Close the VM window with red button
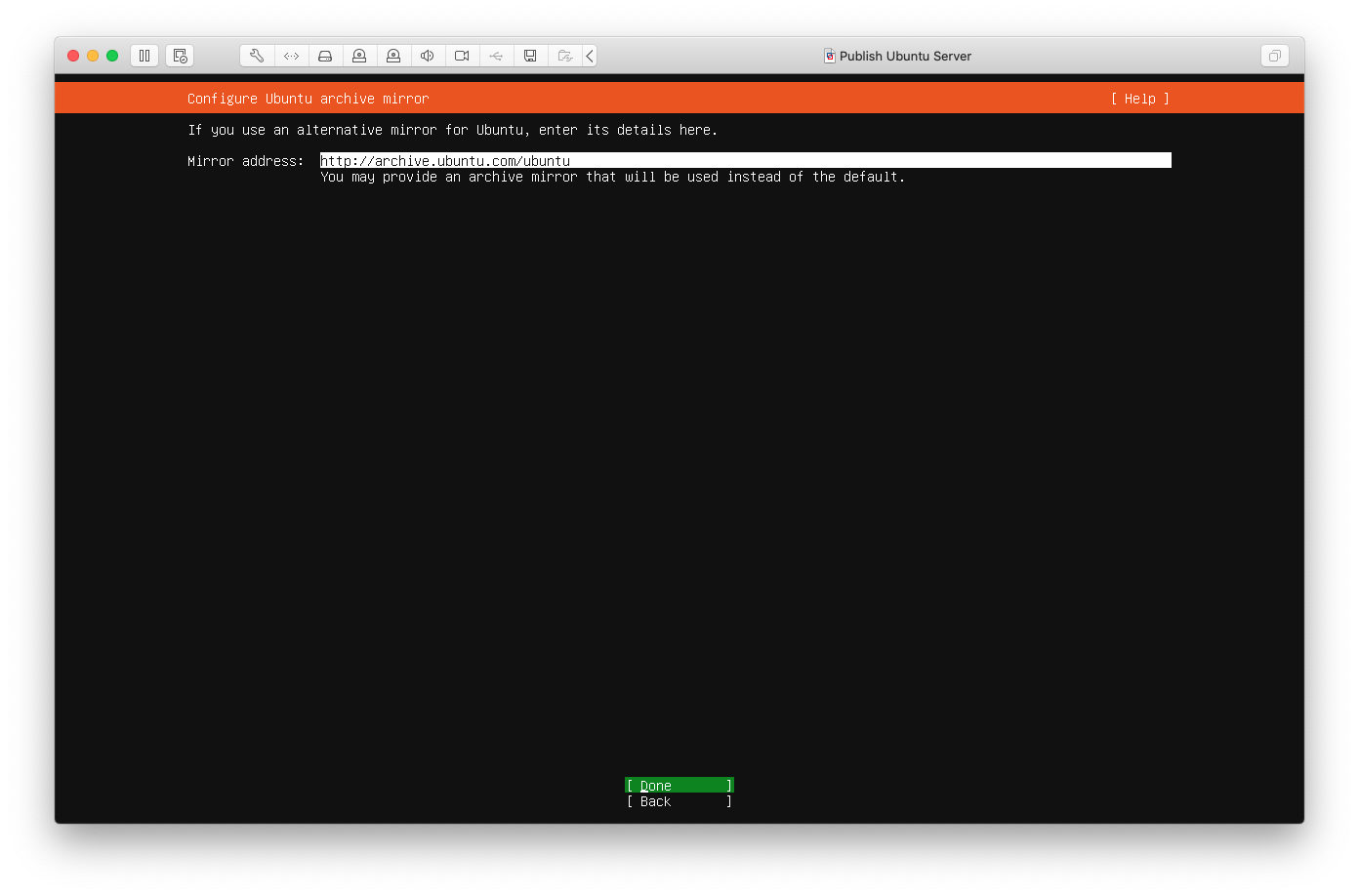 (73, 56)
